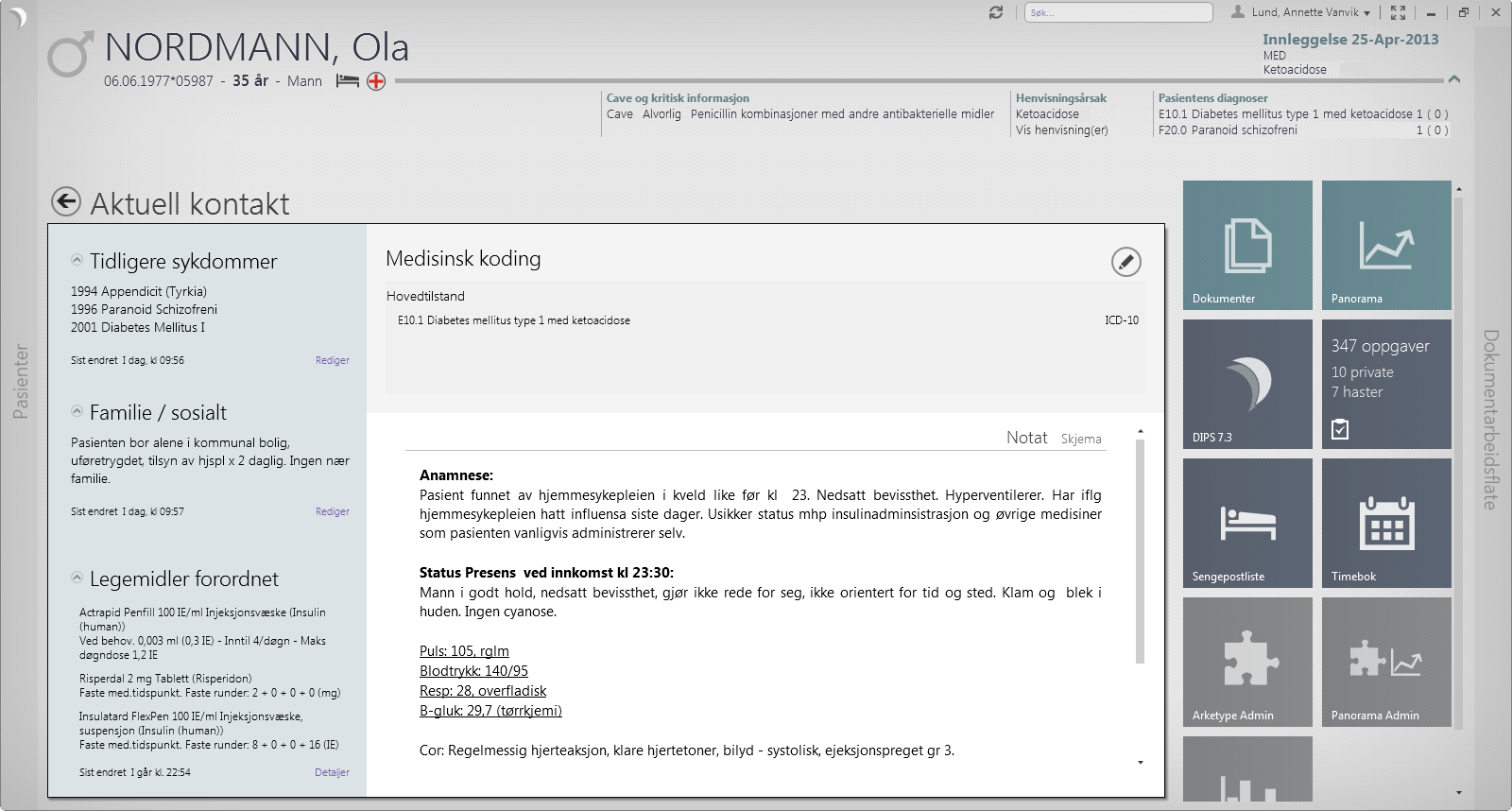Open the partially visible bar chart tile

tap(1247, 768)
